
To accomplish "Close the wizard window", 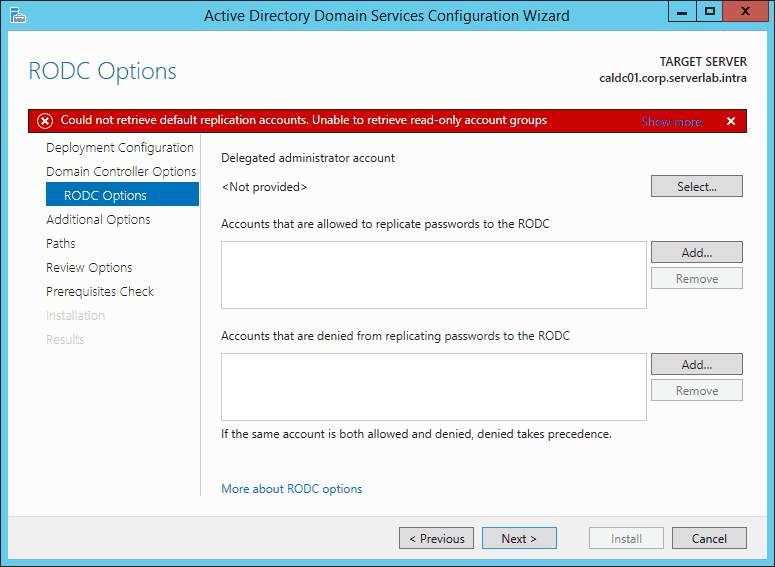I will (x=745, y=11).
